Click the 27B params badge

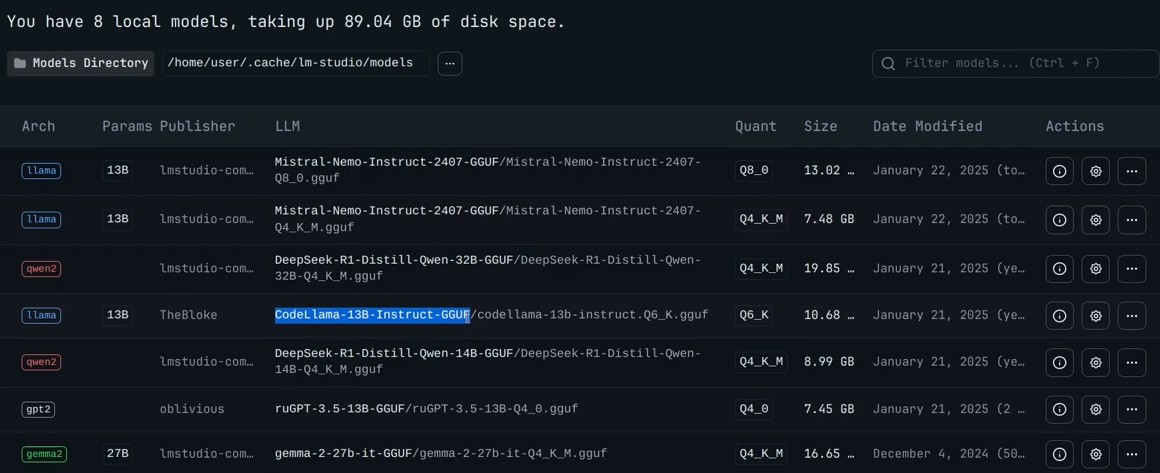coord(118,454)
